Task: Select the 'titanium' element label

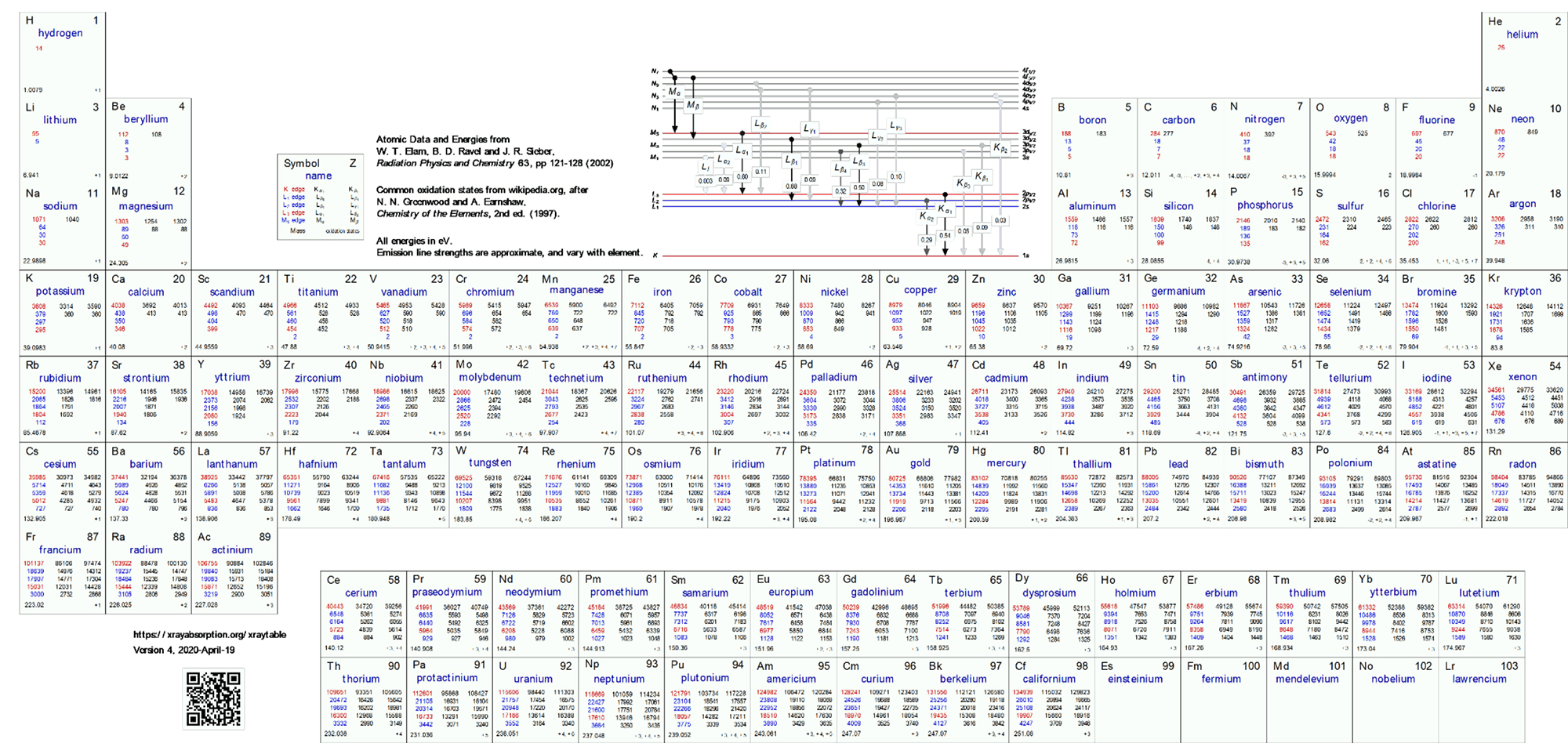Action: click(318, 292)
